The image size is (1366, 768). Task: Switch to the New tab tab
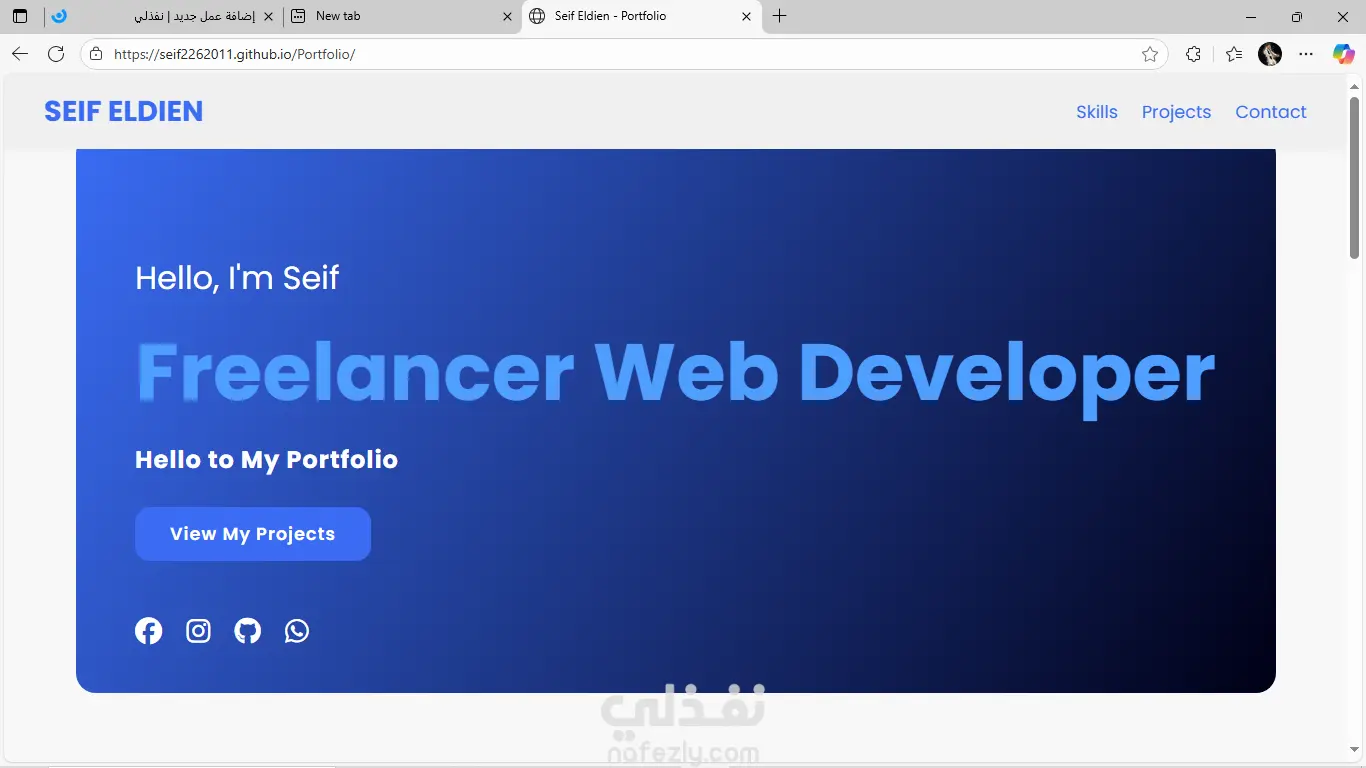[402, 16]
